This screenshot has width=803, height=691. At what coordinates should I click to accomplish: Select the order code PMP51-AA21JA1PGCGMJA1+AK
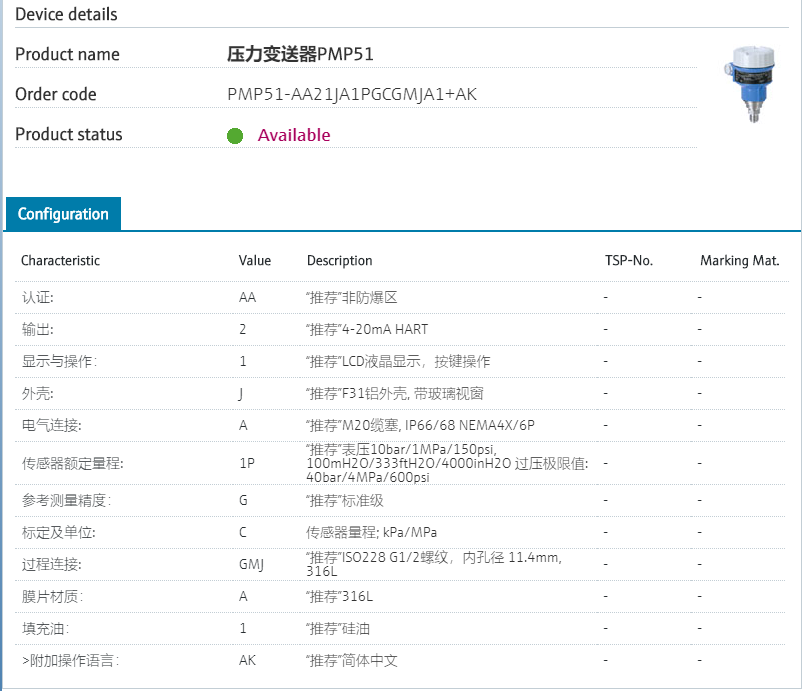point(352,95)
